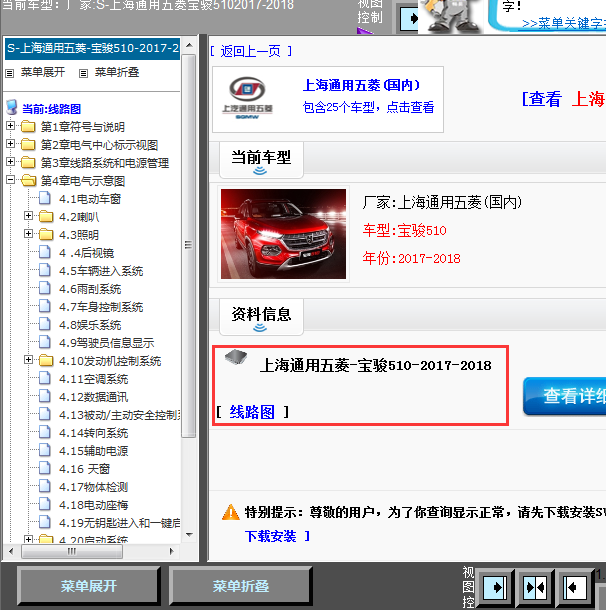Click the sidebar horizontal scrollbar thumb
606x610 pixels.
[72, 551]
